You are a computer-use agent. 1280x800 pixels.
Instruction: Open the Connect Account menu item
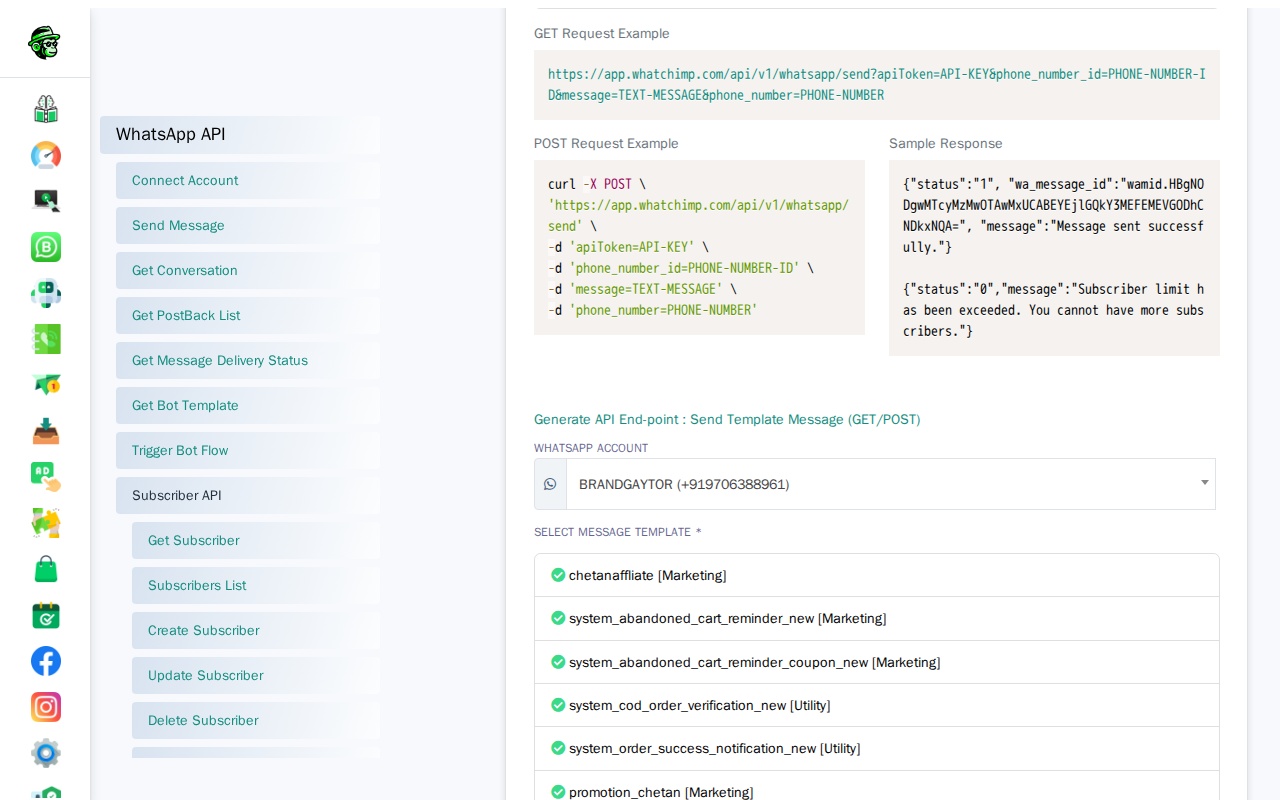[x=248, y=181]
